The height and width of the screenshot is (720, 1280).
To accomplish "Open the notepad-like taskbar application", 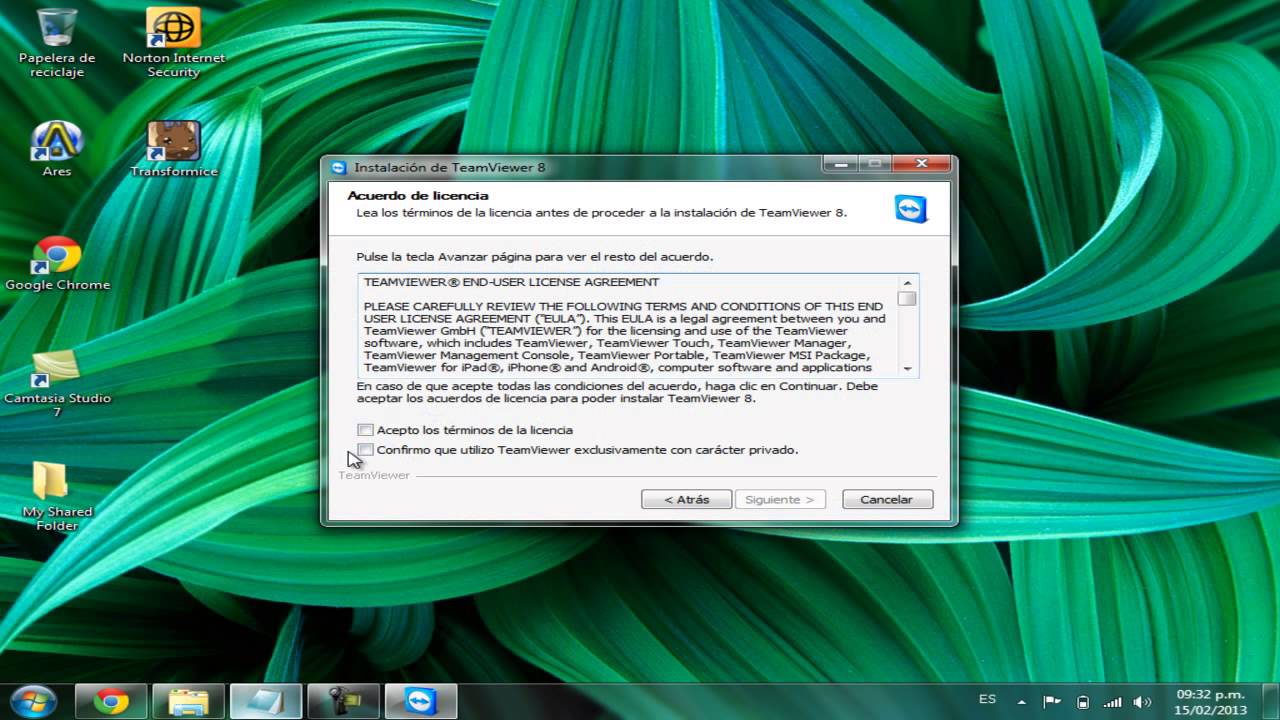I will pyautogui.click(x=266, y=701).
